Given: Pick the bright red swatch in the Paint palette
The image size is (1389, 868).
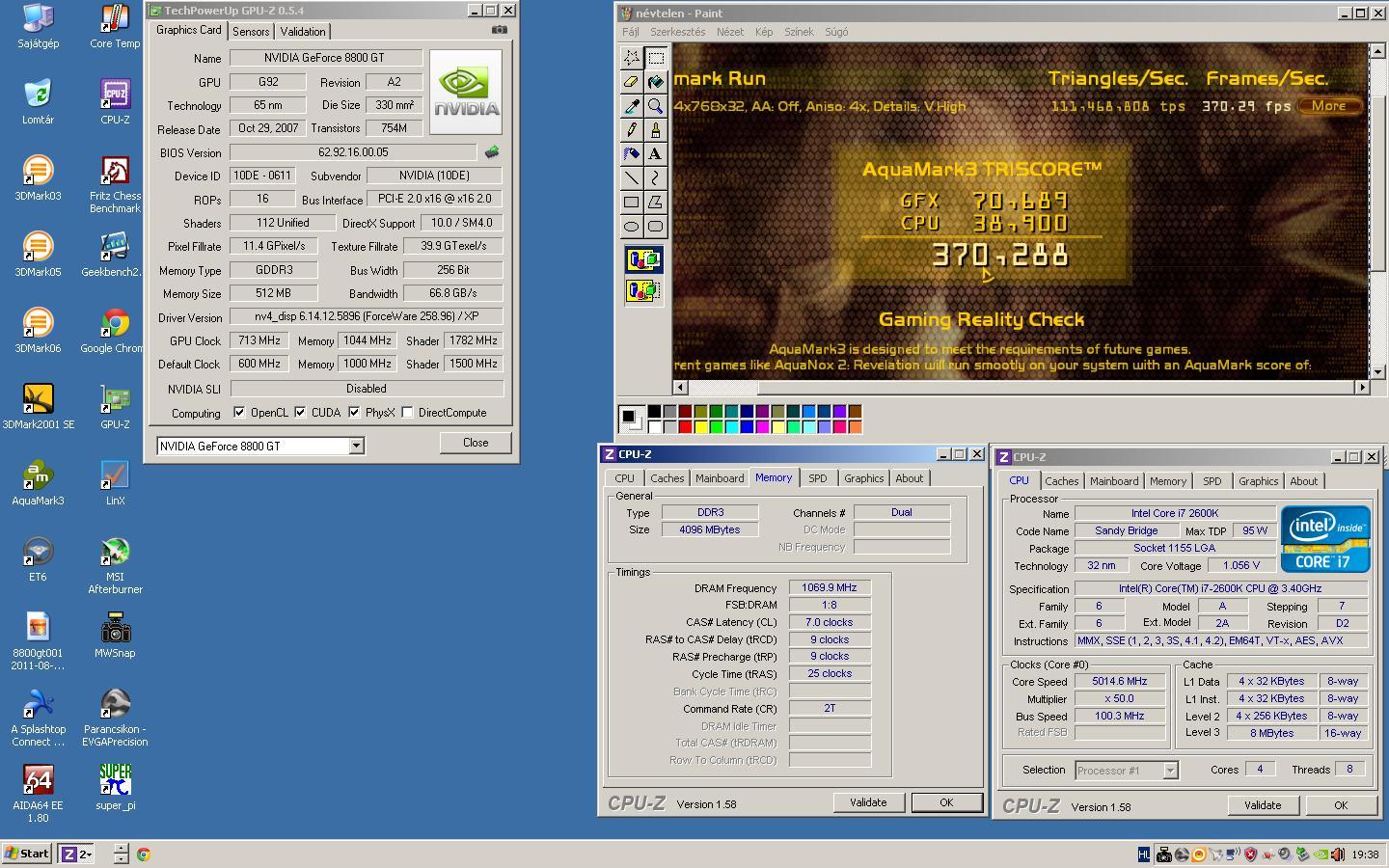Looking at the screenshot, I should tap(685, 427).
